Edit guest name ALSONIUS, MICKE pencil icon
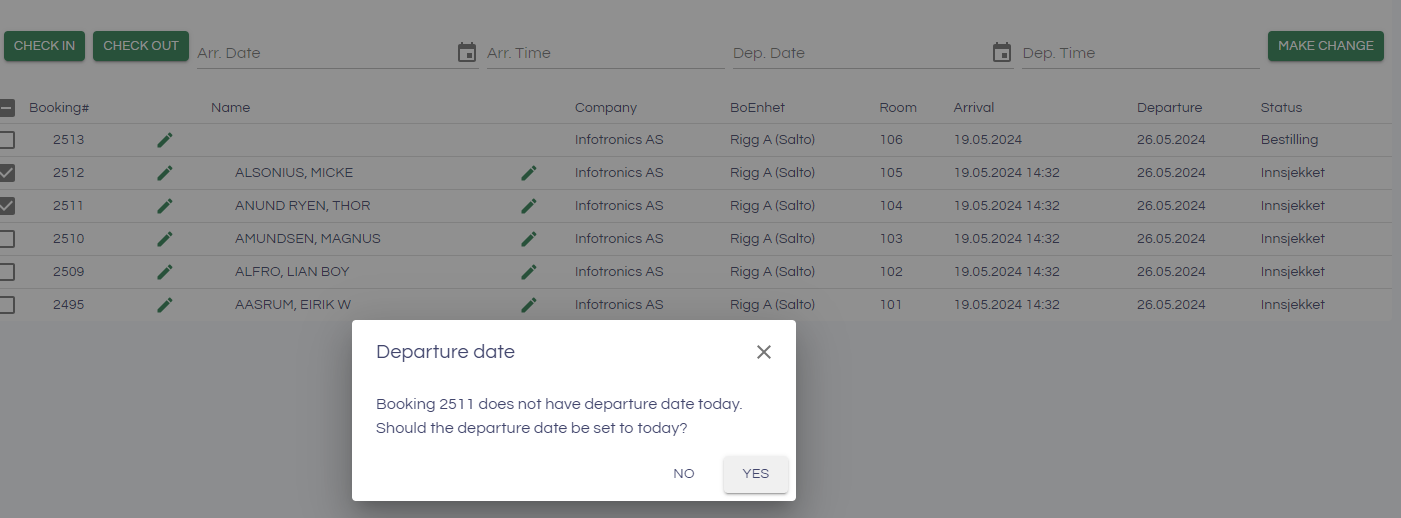Image resolution: width=1401 pixels, height=518 pixels. pos(529,173)
